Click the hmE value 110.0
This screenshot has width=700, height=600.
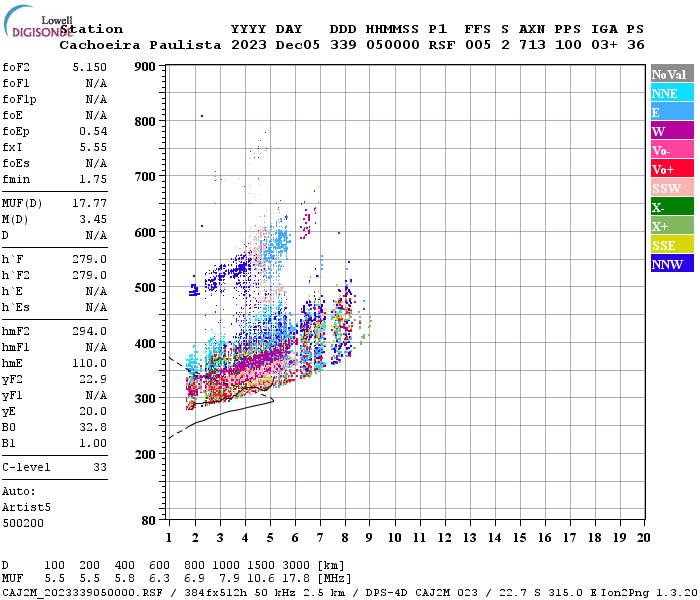click(90, 363)
